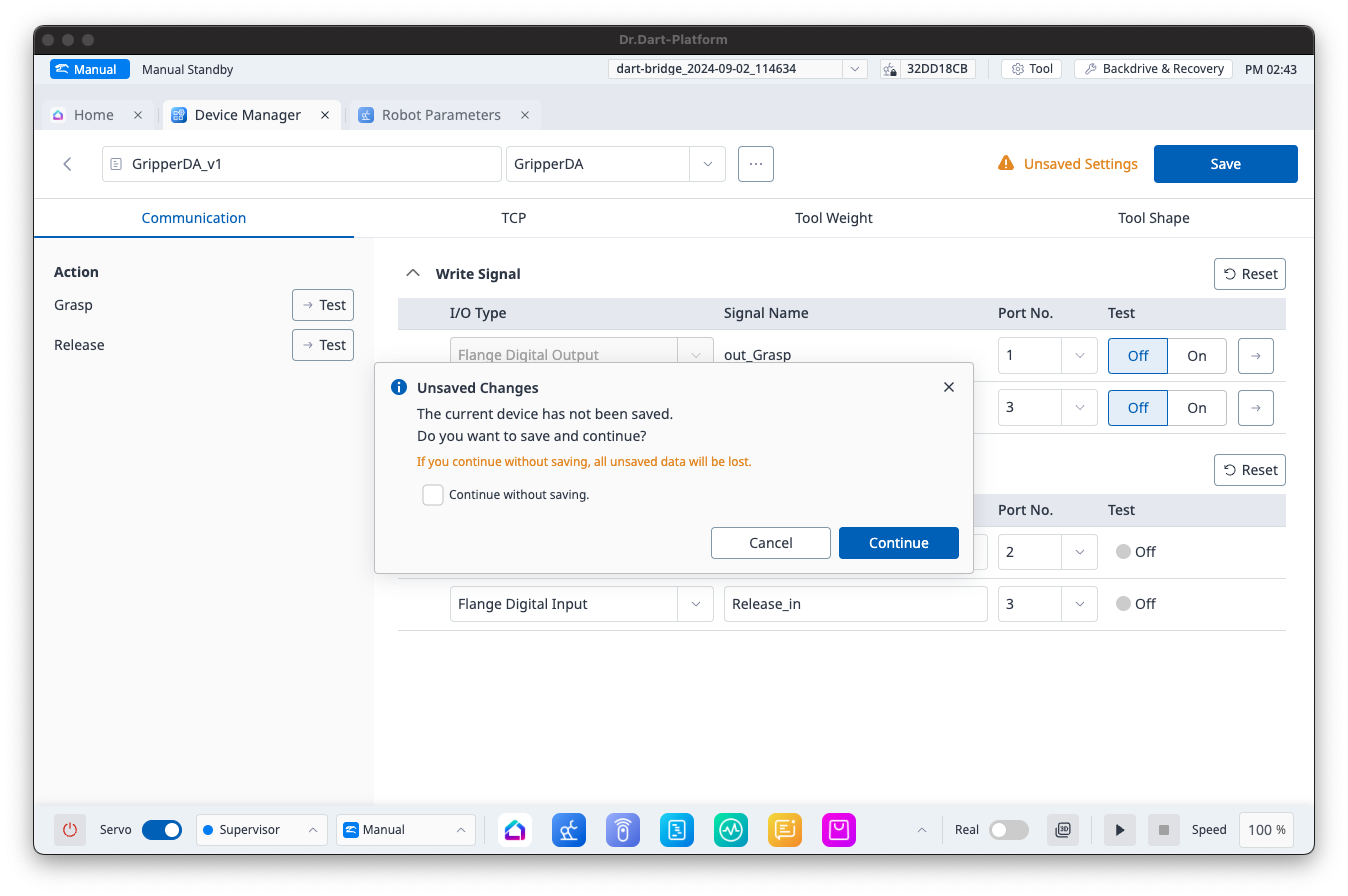
Task: Switch to the Robot Parameters tab
Action: pyautogui.click(x=441, y=115)
